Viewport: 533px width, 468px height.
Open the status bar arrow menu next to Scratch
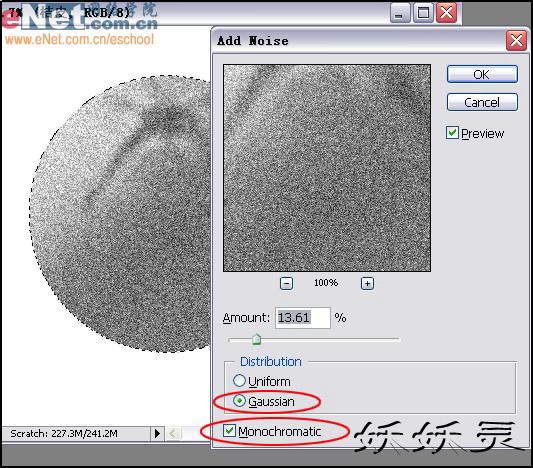click(157, 433)
